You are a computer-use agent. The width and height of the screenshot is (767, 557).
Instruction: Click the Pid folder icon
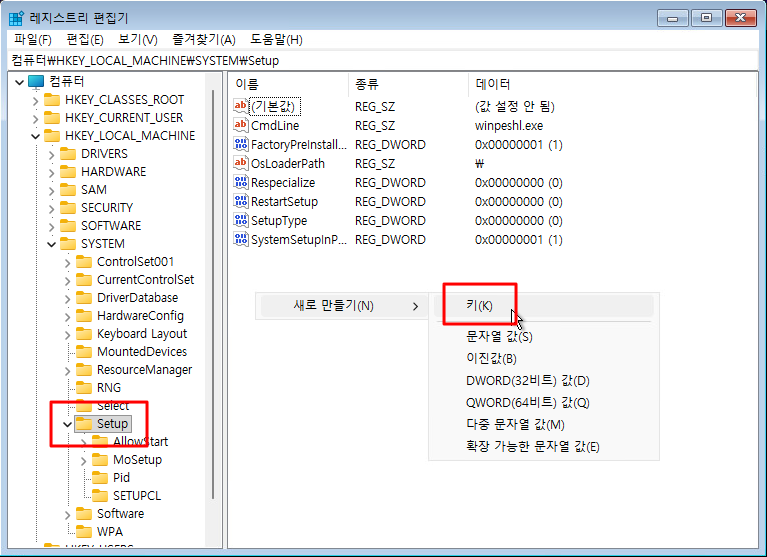[x=100, y=478]
